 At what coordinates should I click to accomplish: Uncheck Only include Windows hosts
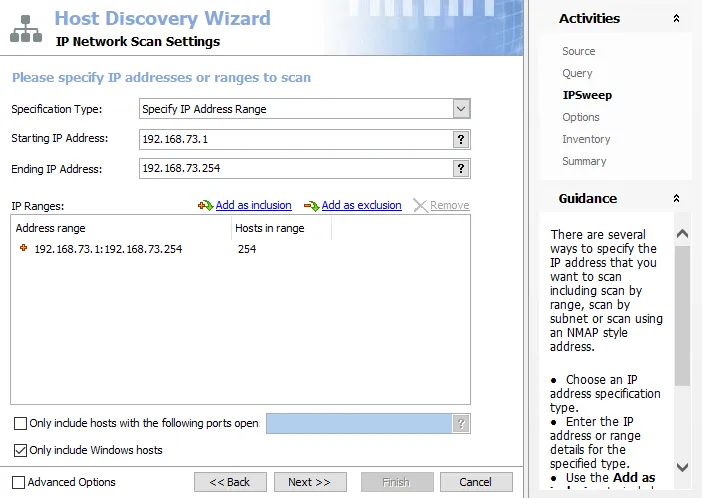(20, 450)
